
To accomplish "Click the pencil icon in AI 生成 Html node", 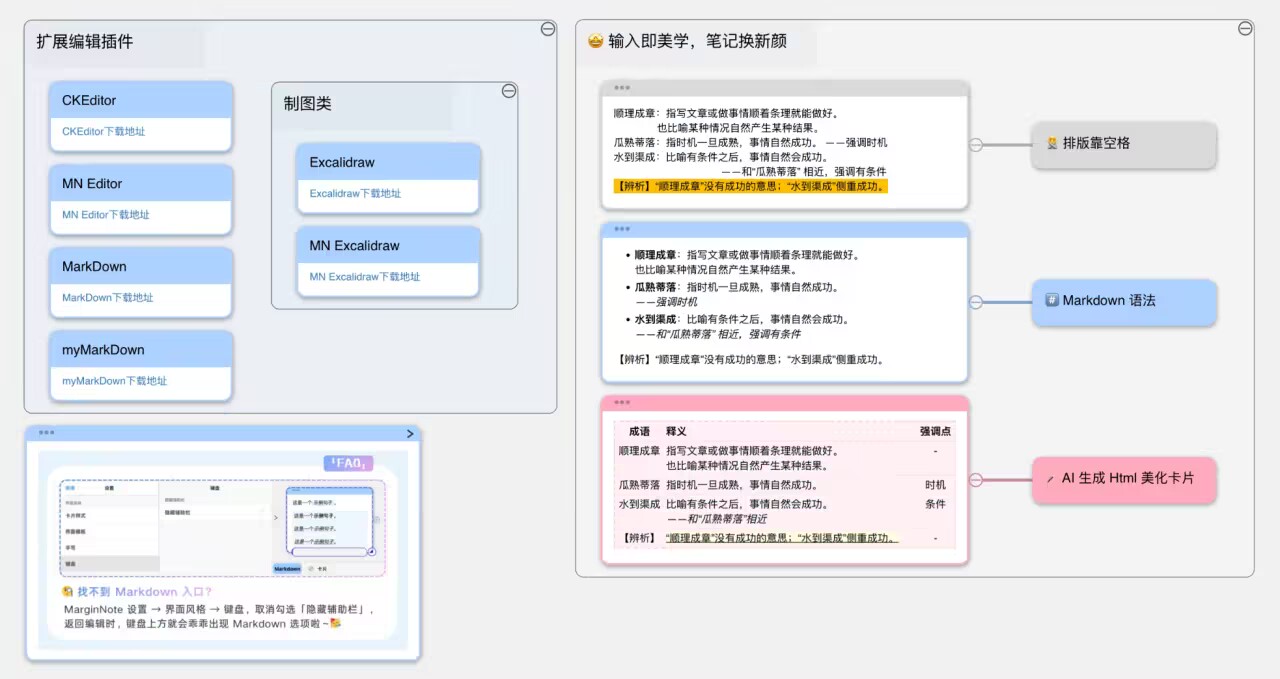I will click(1050, 479).
